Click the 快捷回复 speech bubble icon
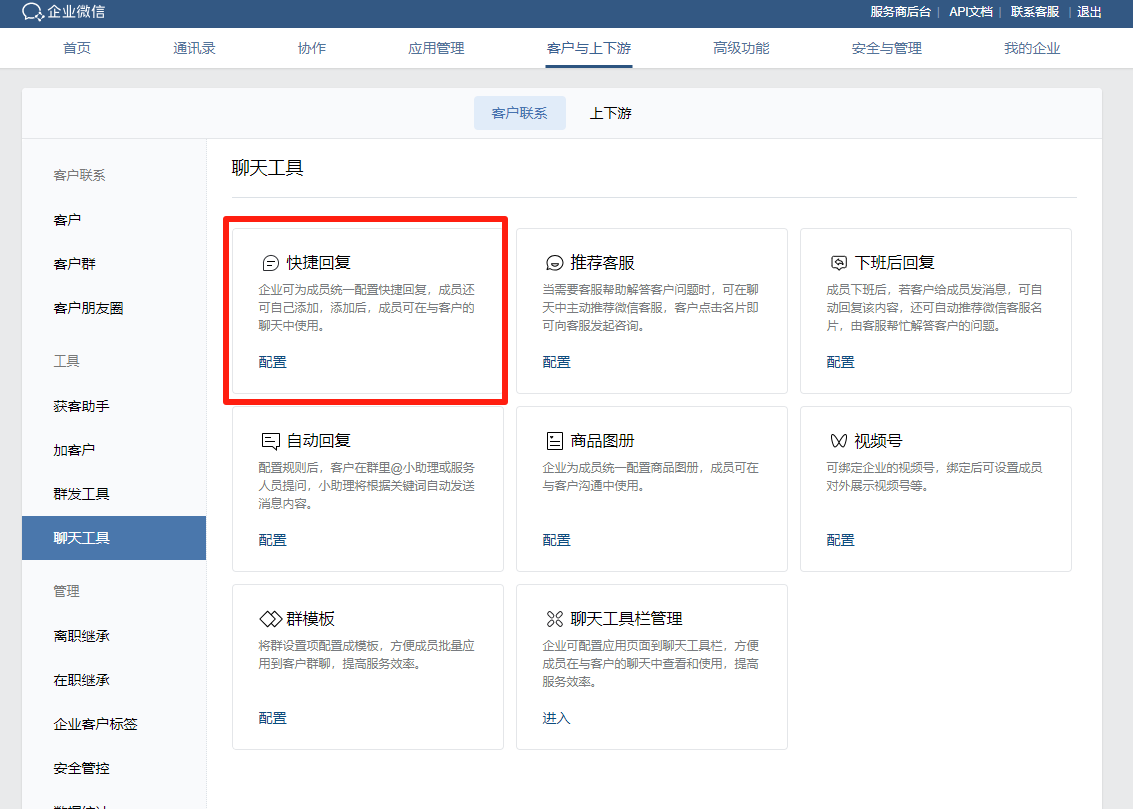Viewport: 1133px width, 809px height. coord(269,263)
